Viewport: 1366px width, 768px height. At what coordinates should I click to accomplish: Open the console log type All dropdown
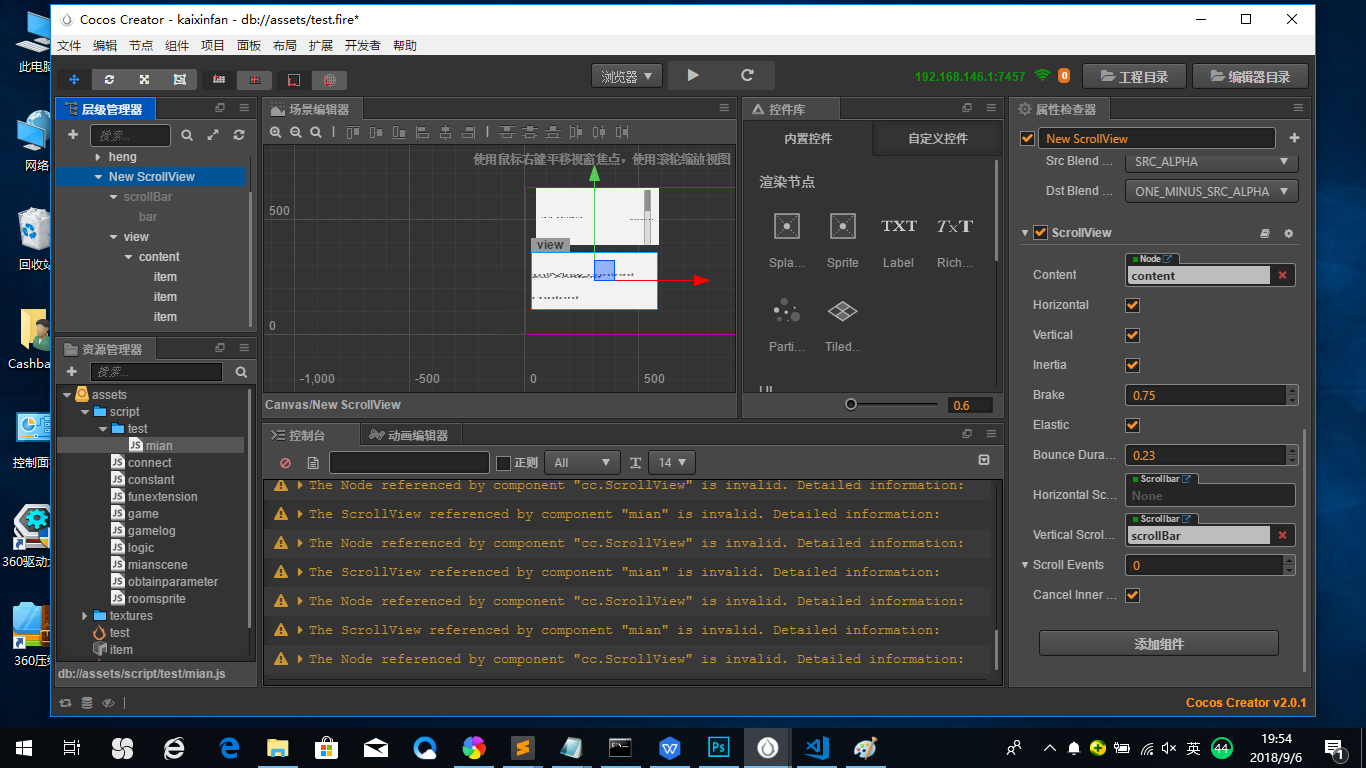[582, 463]
